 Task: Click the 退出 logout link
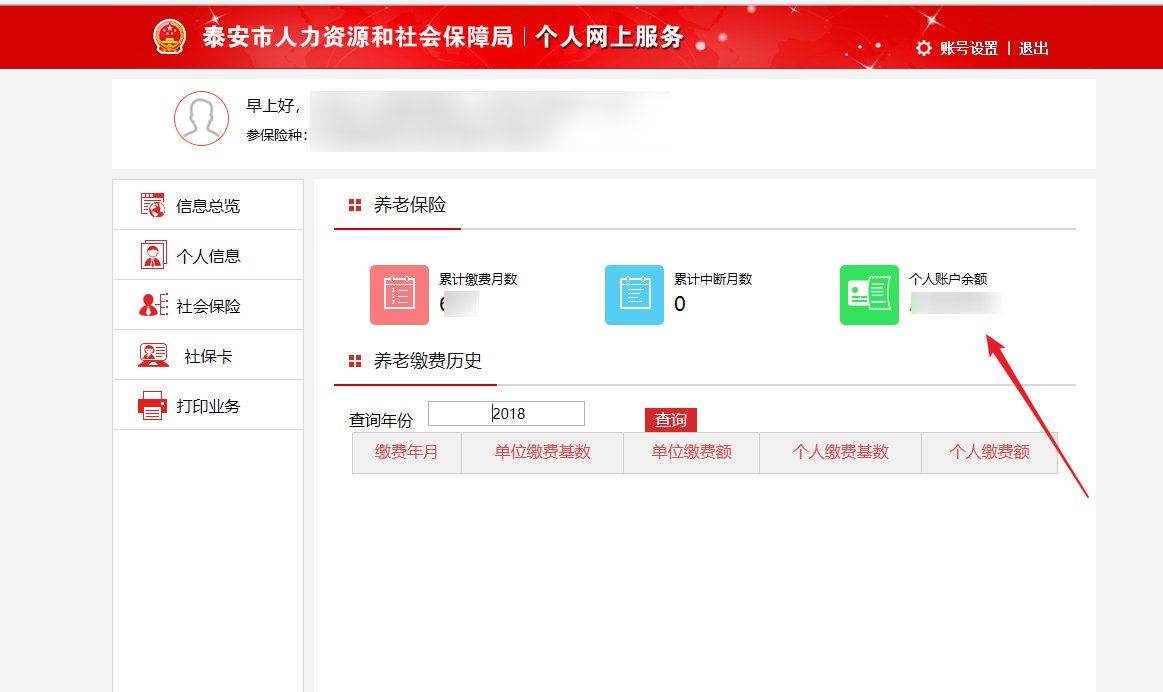(1033, 48)
